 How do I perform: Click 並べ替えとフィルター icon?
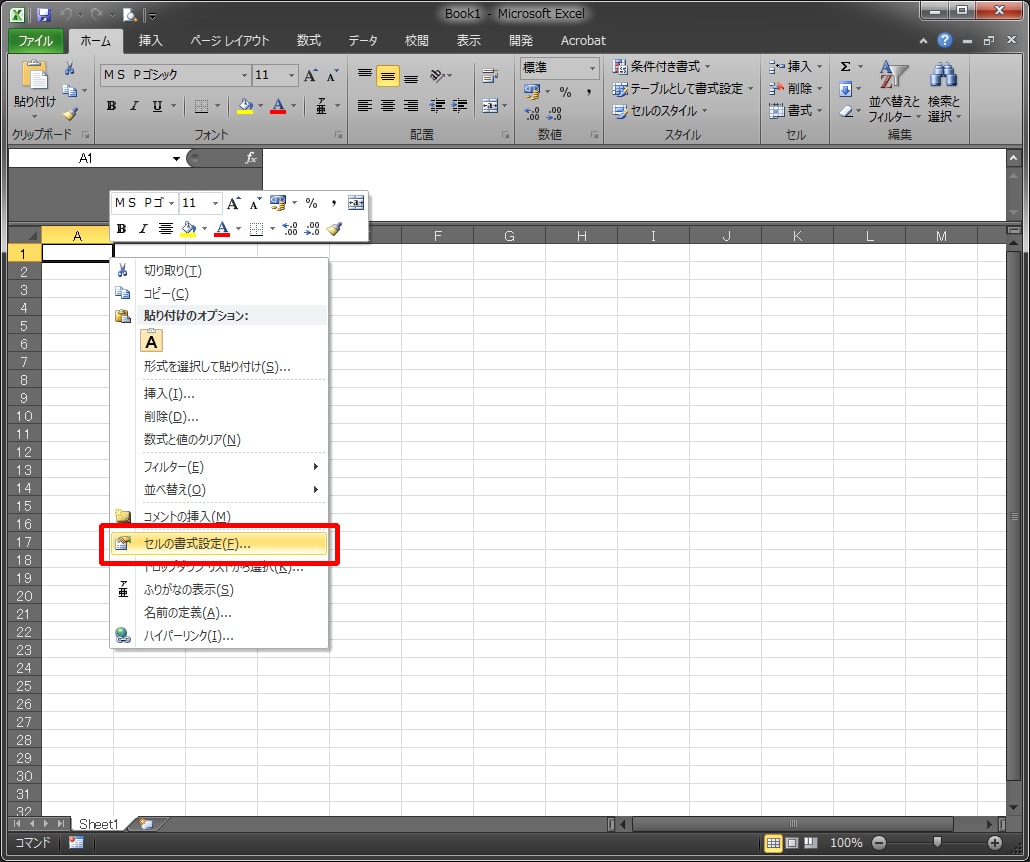(x=894, y=76)
